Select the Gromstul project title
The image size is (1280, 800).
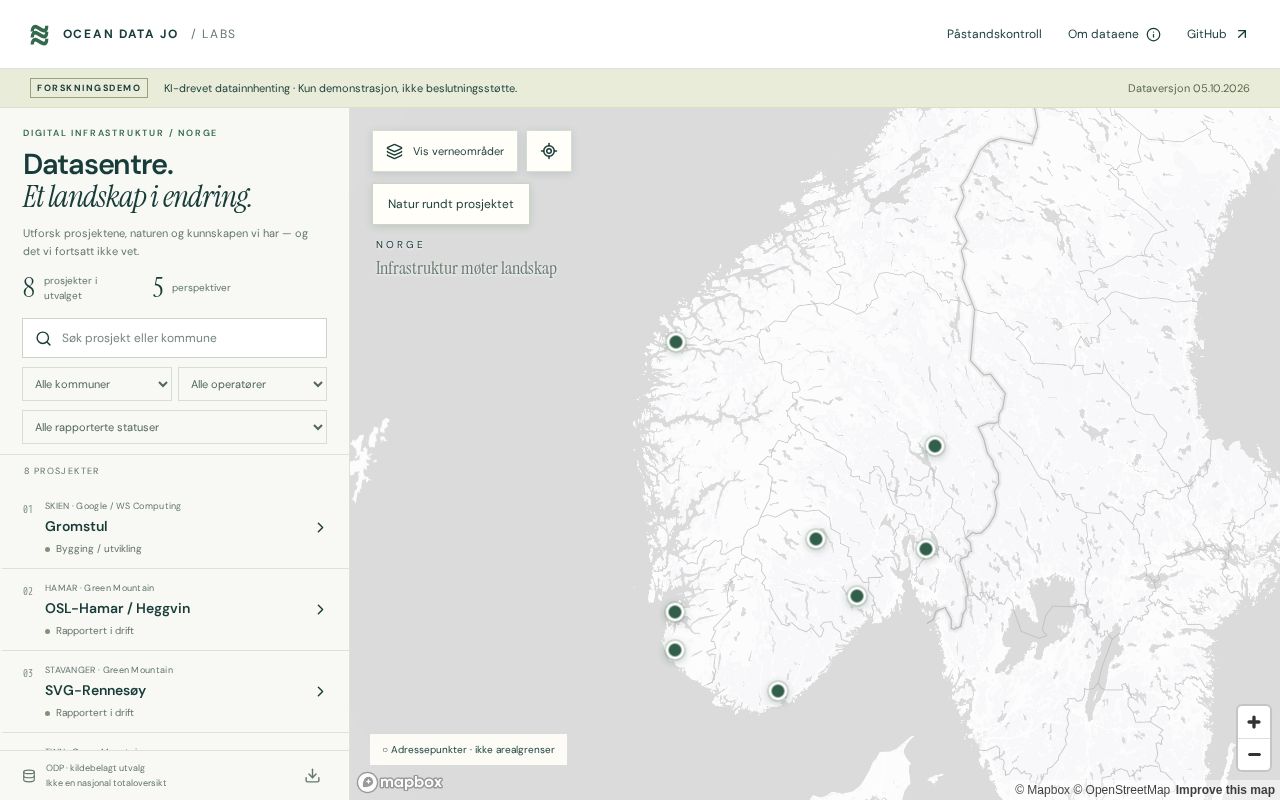pos(76,527)
